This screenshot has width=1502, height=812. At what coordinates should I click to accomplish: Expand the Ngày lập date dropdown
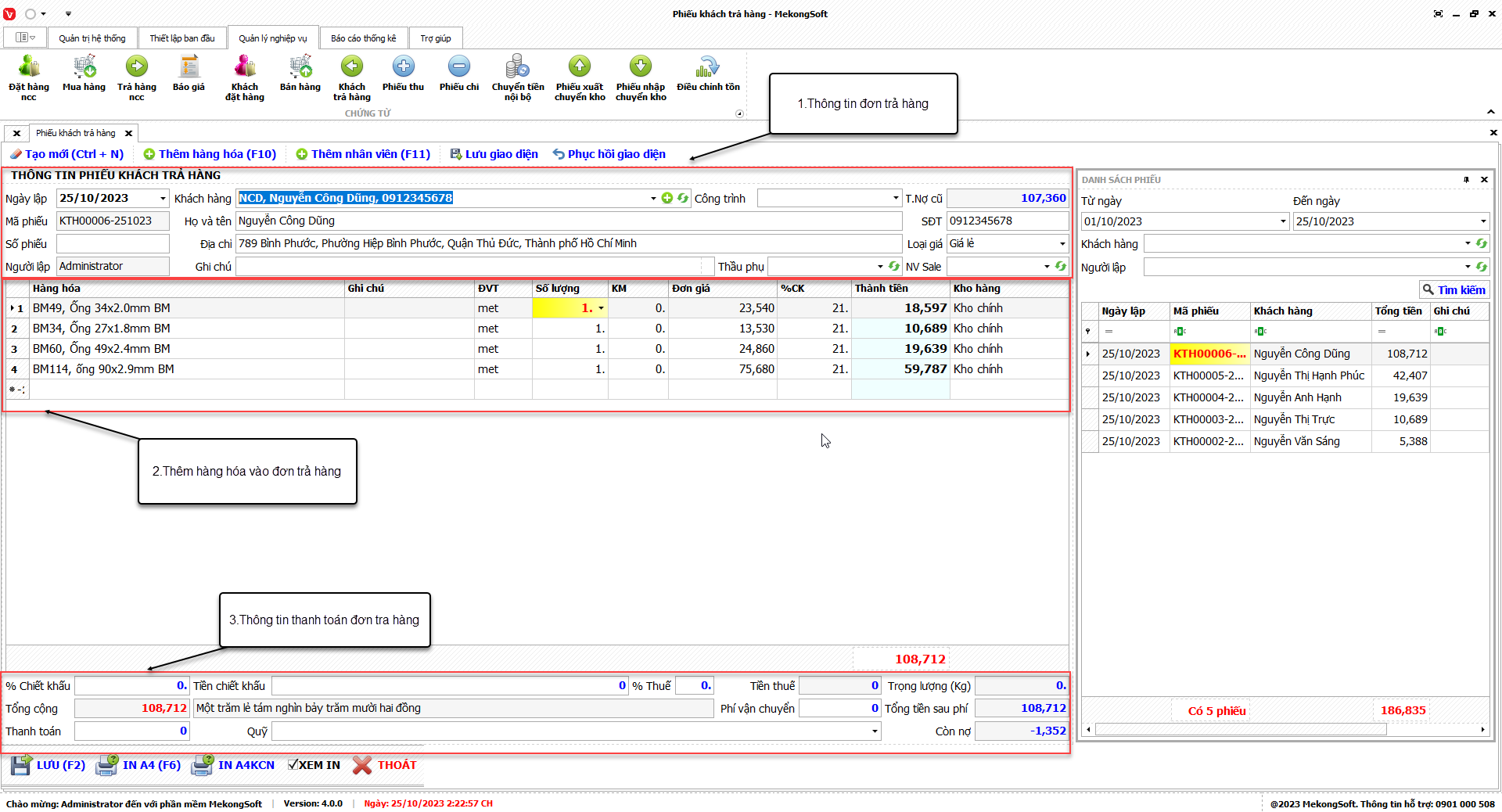pyautogui.click(x=163, y=199)
